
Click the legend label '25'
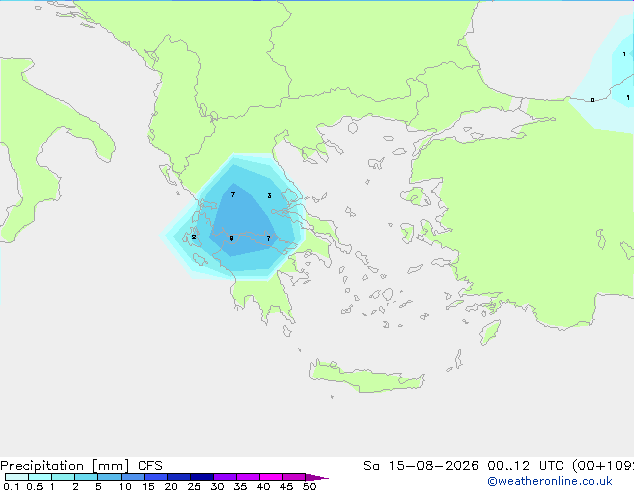194,486
